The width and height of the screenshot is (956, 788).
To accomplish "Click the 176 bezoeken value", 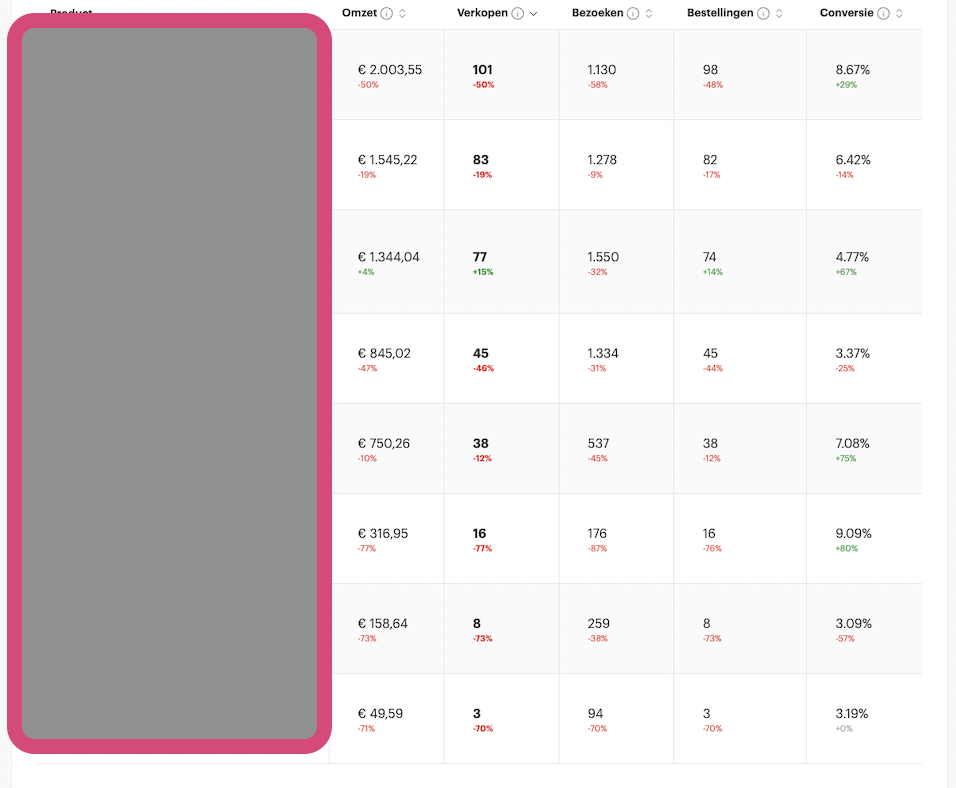I will click(x=597, y=534).
